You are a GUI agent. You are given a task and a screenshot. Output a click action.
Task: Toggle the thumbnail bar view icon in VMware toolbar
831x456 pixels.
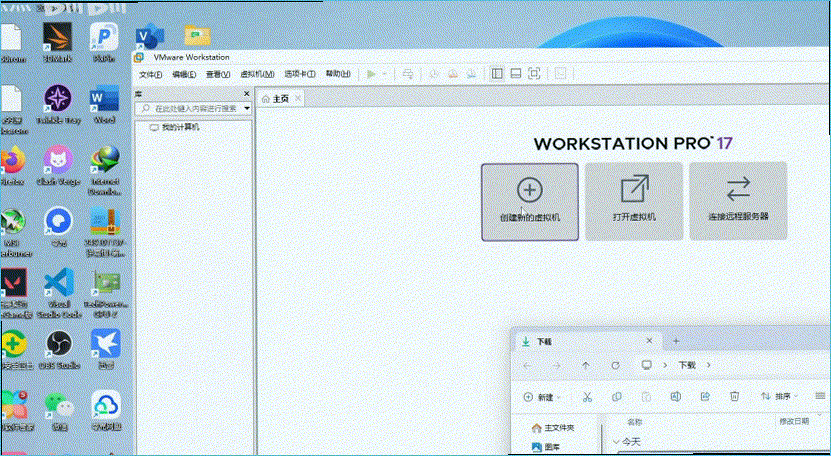click(516, 74)
